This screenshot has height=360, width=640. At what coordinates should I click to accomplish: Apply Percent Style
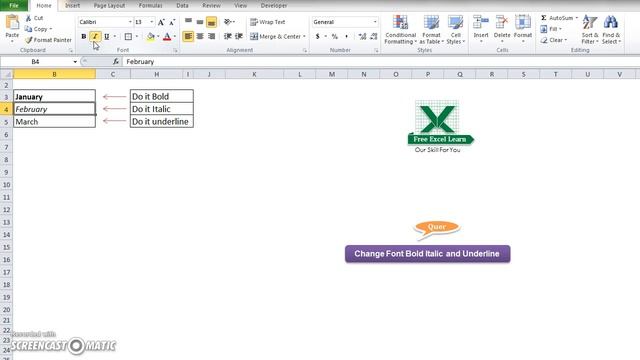(335, 36)
